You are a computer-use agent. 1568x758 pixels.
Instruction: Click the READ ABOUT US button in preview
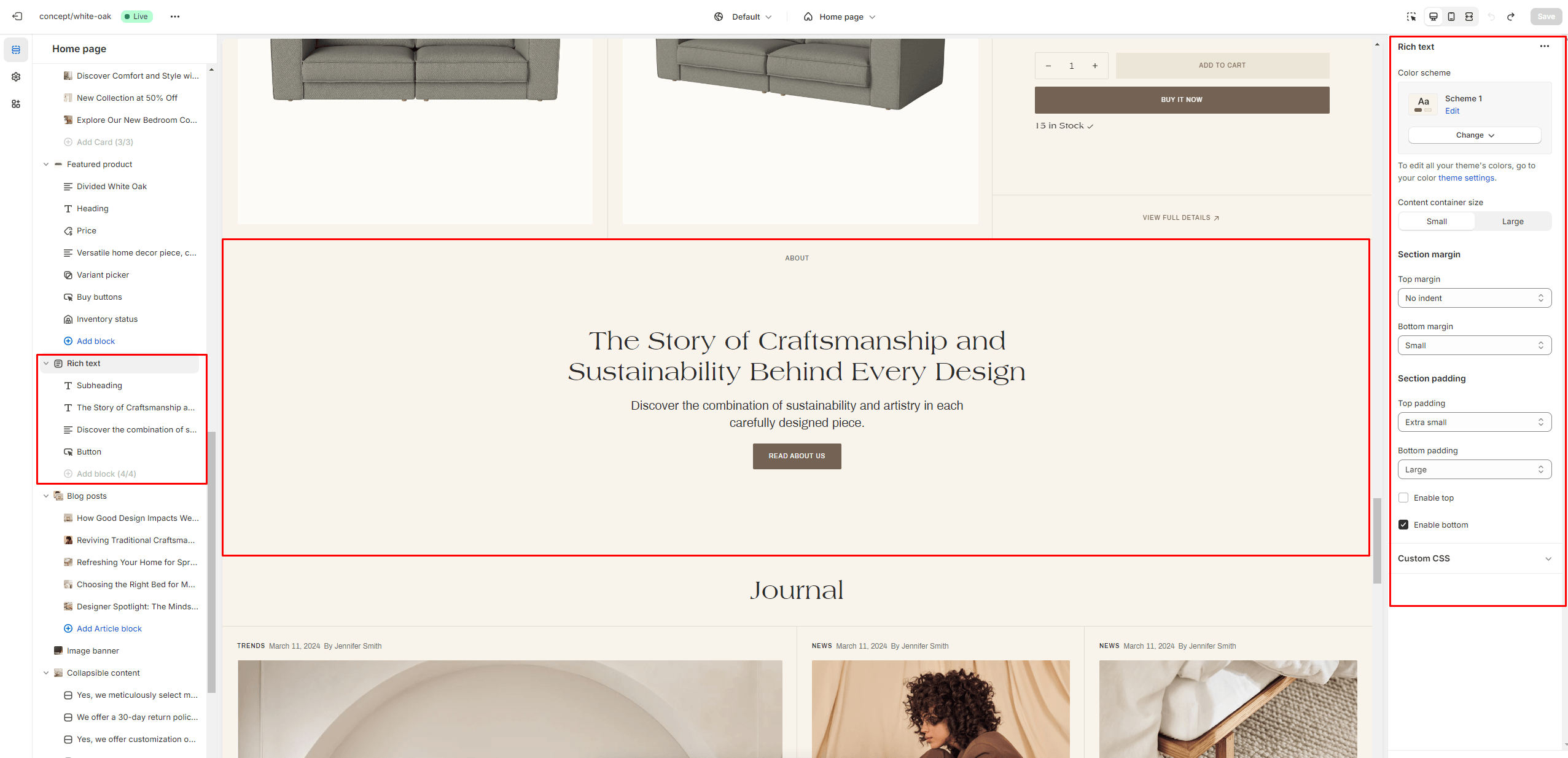797,456
